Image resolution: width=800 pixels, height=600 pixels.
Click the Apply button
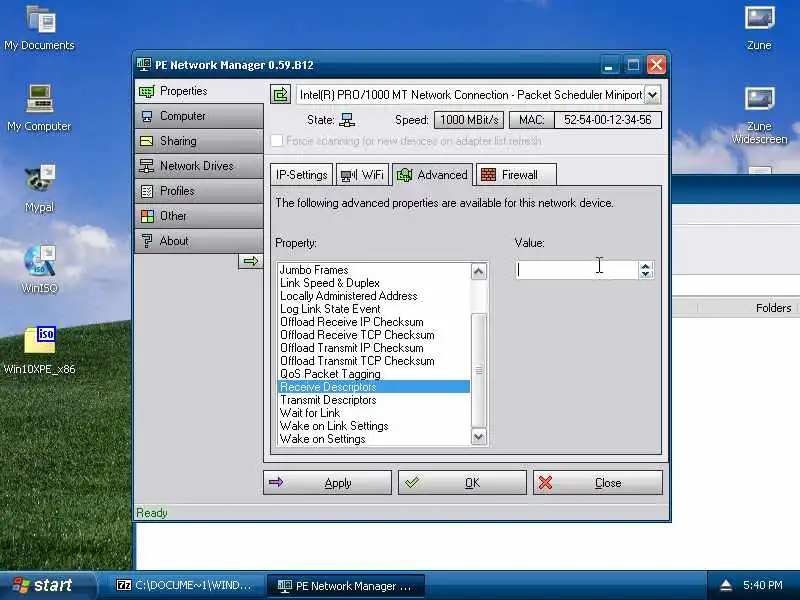[328, 483]
